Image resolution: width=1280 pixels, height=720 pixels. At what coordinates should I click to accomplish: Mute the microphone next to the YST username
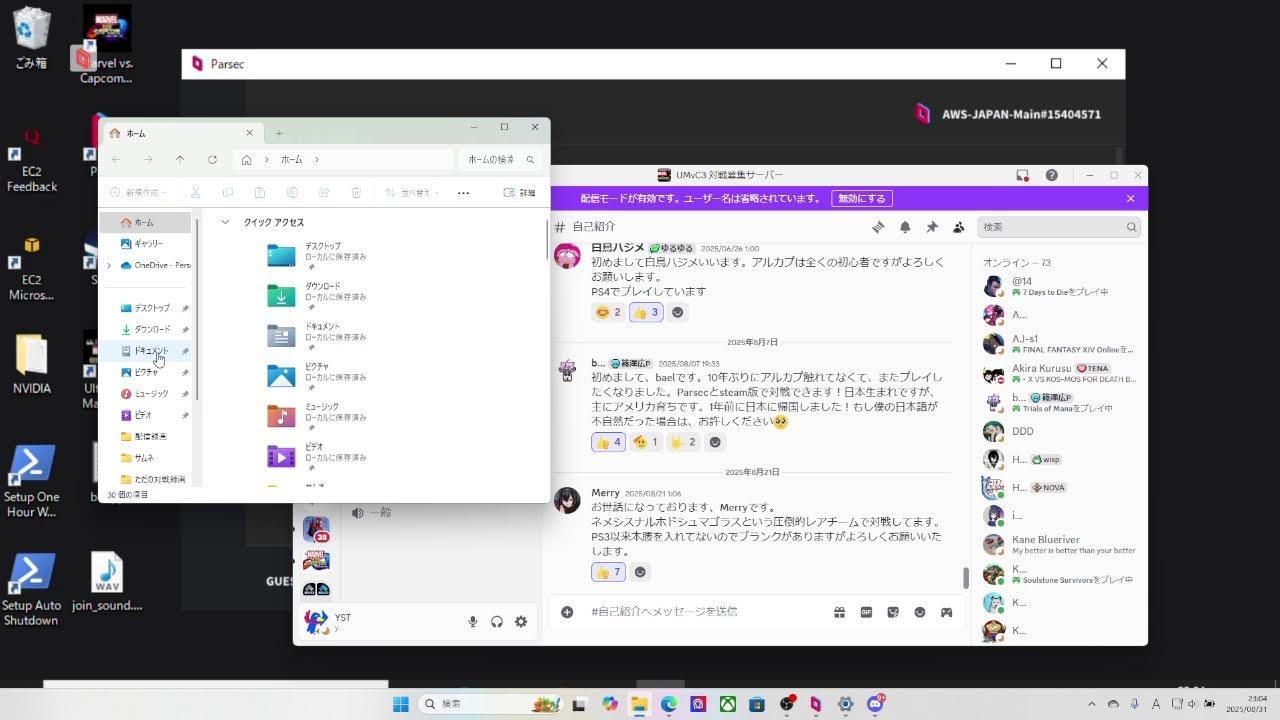click(x=472, y=621)
